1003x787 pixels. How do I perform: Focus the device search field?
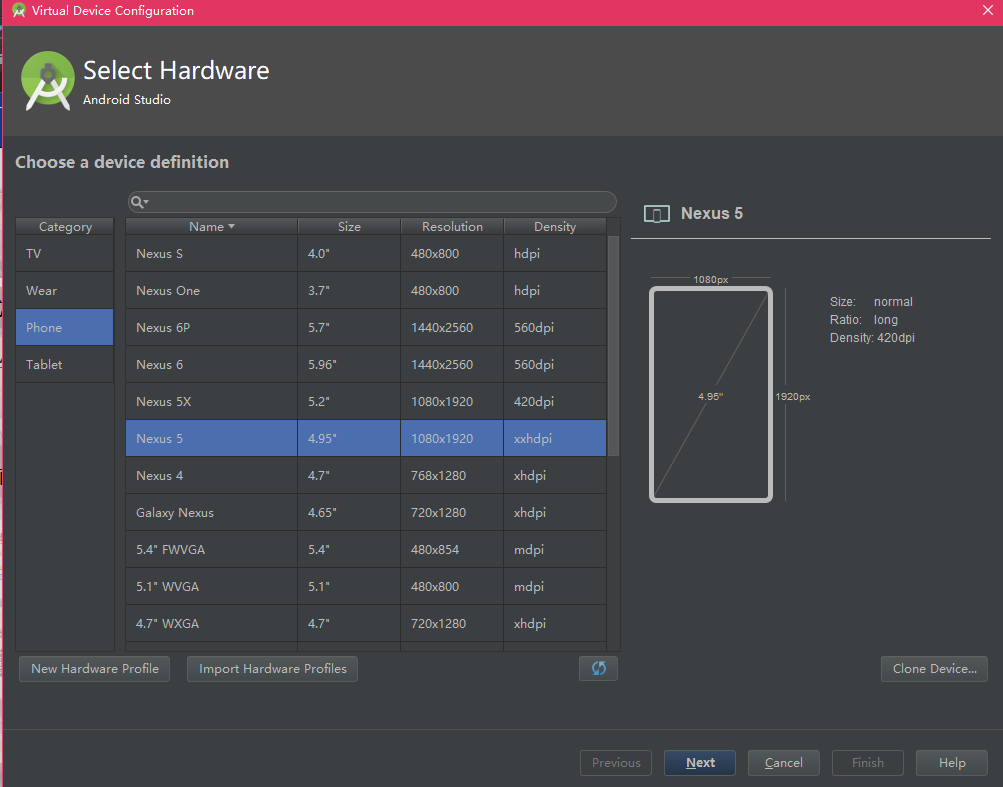(372, 202)
